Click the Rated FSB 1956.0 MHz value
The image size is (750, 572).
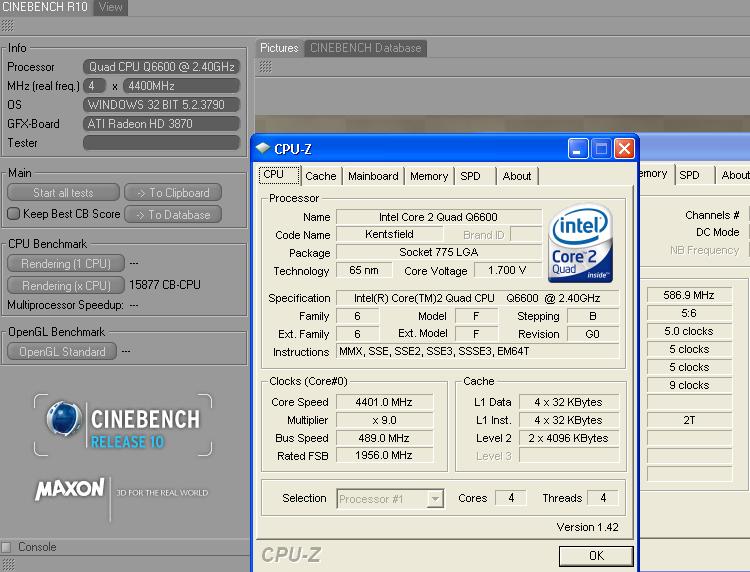pyautogui.click(x=385, y=455)
